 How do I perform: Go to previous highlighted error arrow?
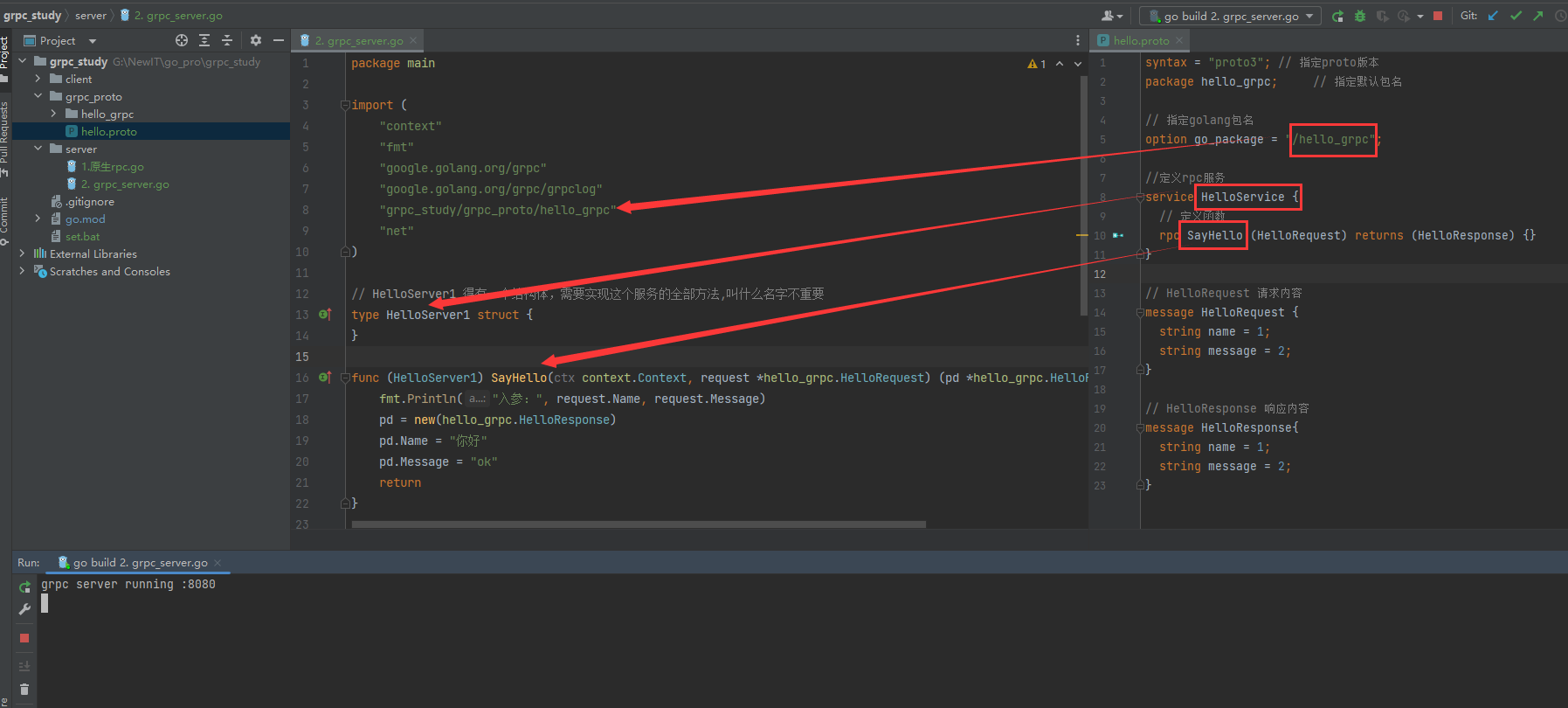(x=1060, y=64)
